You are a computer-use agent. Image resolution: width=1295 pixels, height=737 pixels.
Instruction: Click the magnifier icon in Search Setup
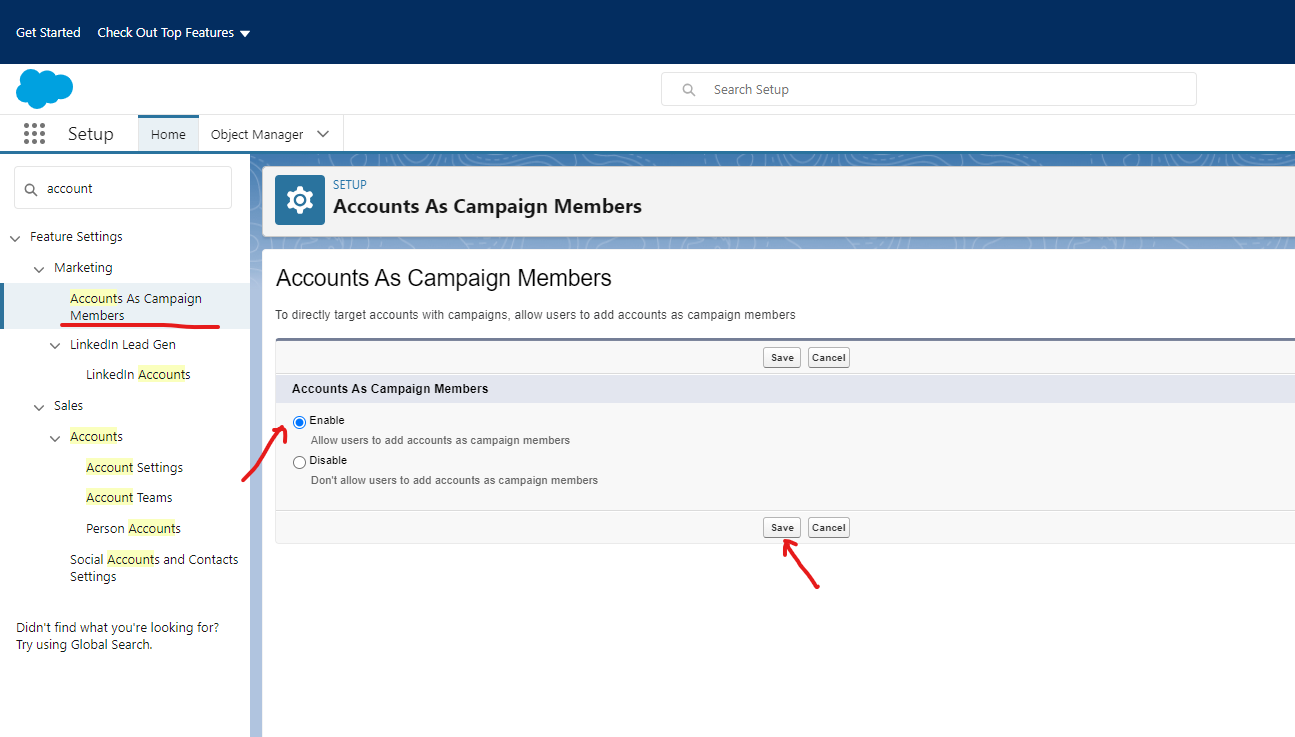688,90
